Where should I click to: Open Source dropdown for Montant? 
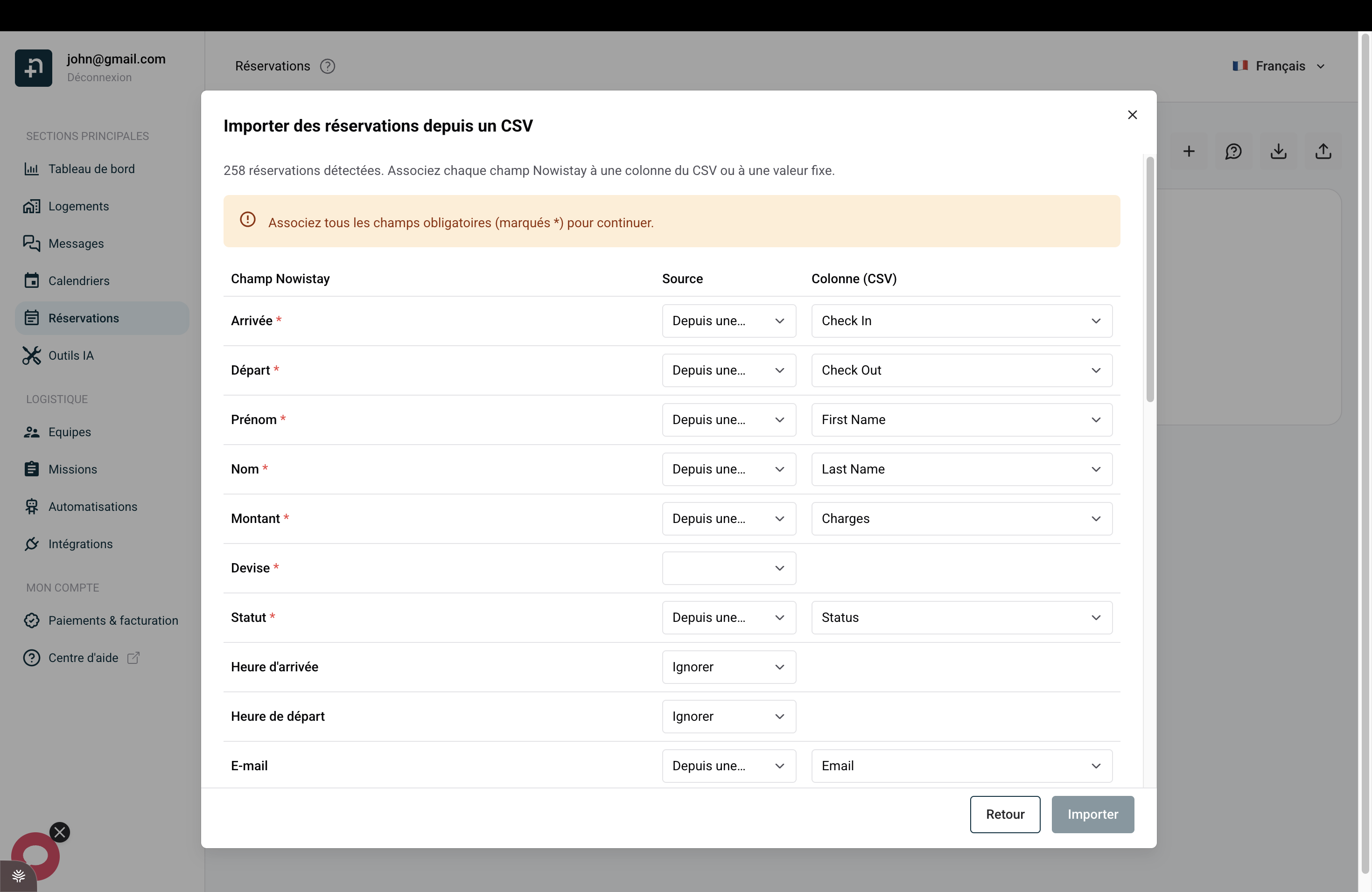coord(728,519)
